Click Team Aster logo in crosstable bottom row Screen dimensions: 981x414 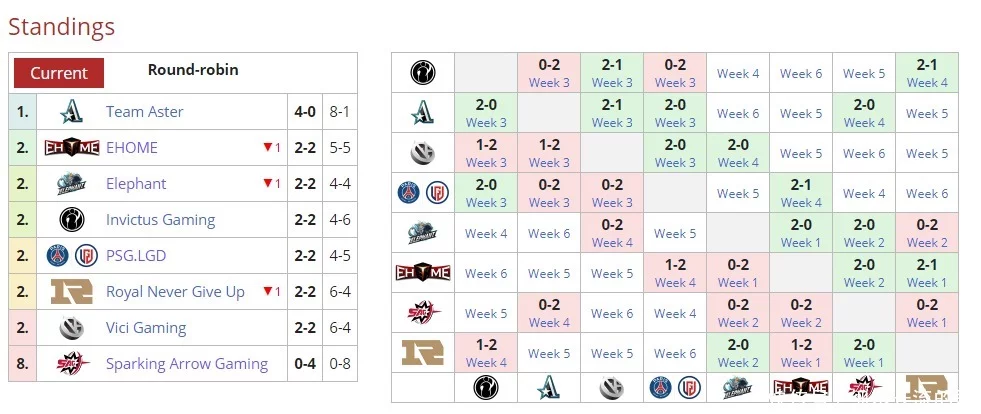coord(549,388)
